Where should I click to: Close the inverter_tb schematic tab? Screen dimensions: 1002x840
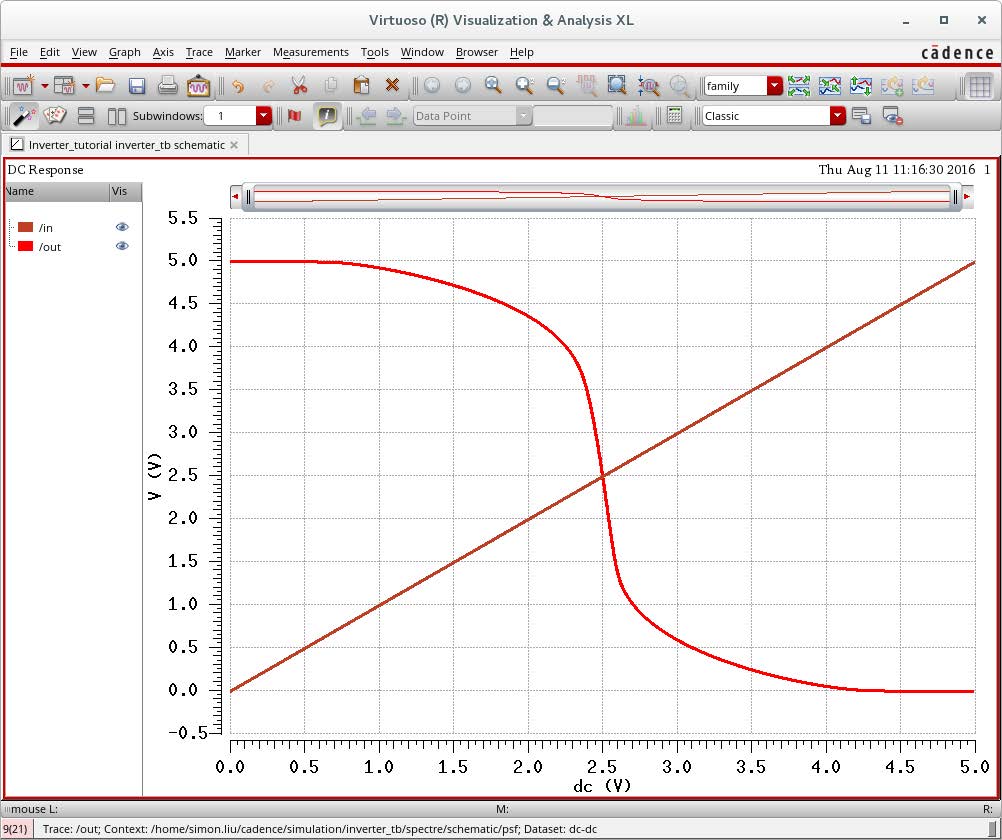click(234, 145)
